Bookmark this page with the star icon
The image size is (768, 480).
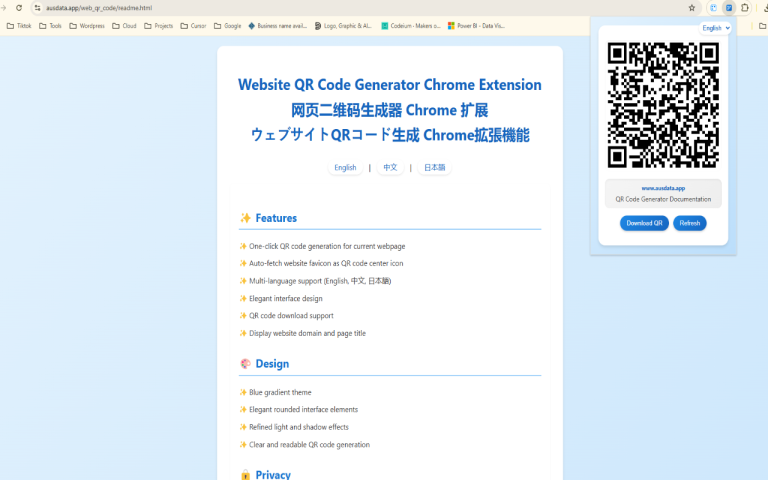click(691, 8)
